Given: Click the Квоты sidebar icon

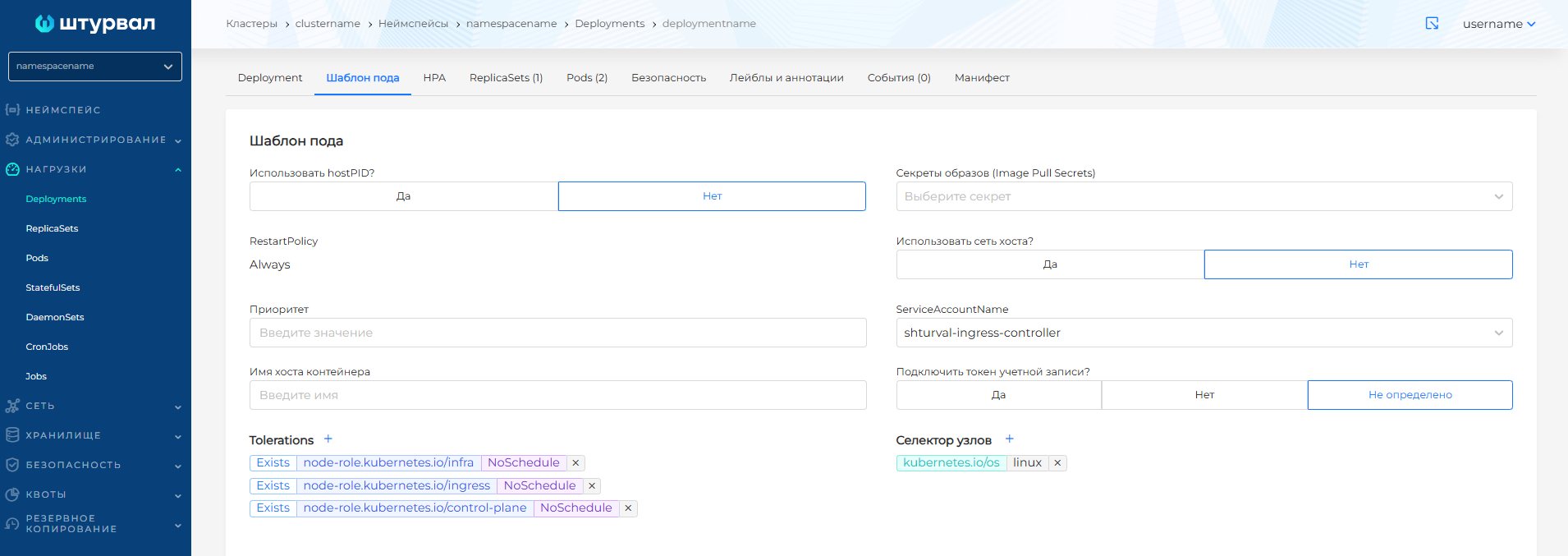Looking at the screenshot, I should [12, 494].
